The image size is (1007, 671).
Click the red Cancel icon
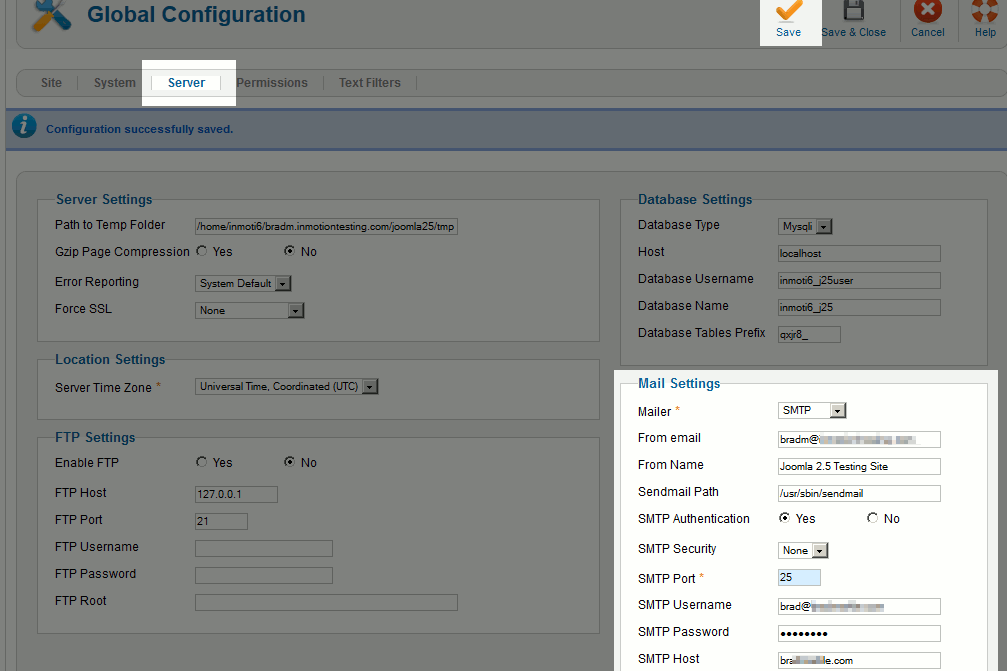pyautogui.click(x=928, y=12)
